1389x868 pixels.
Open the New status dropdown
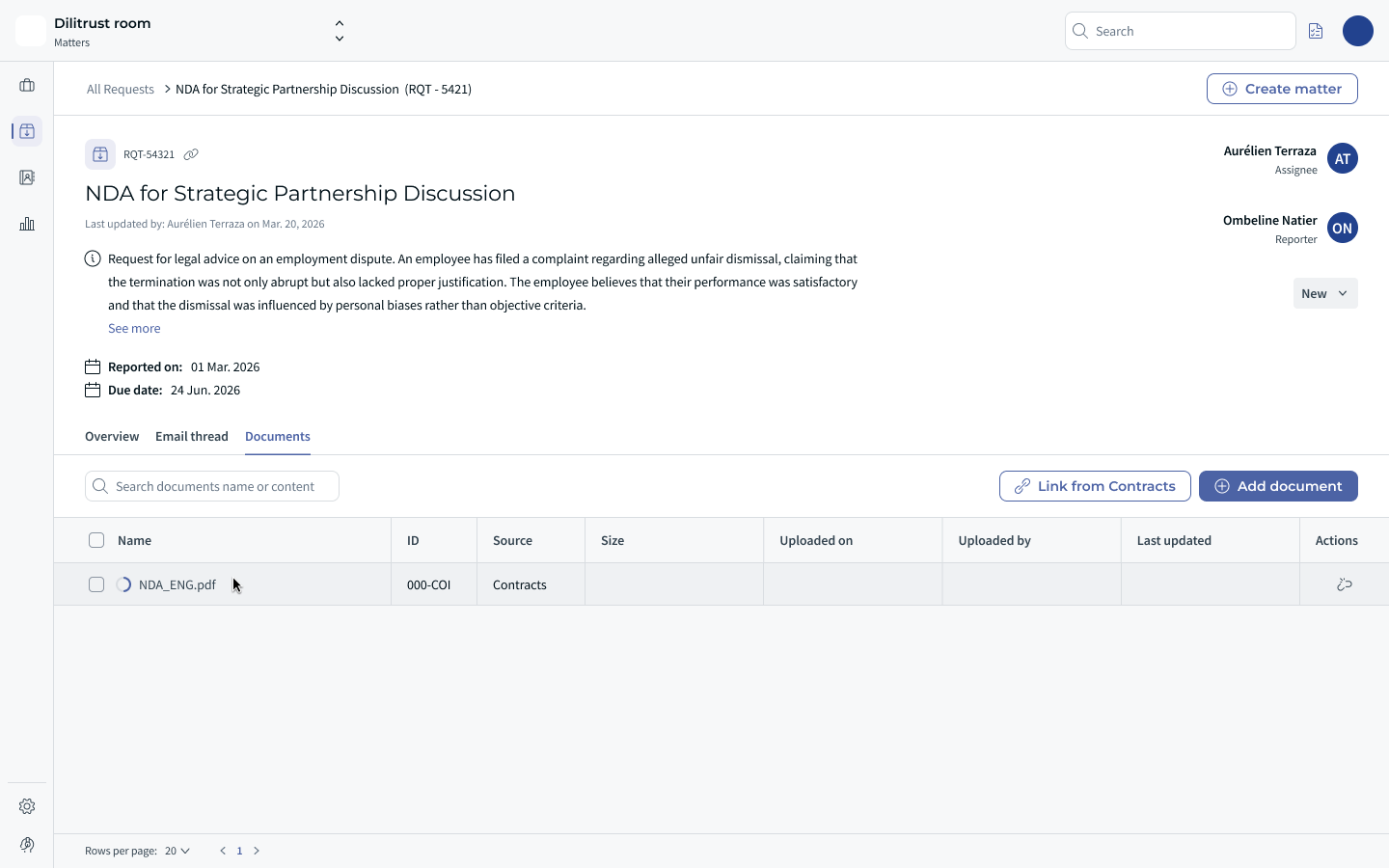1325,293
